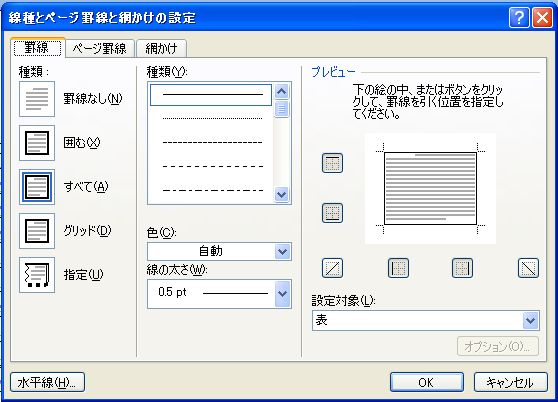The image size is (558, 402).
Task: Open the 色 (color) dropdown set to 自動
Action: click(219, 252)
